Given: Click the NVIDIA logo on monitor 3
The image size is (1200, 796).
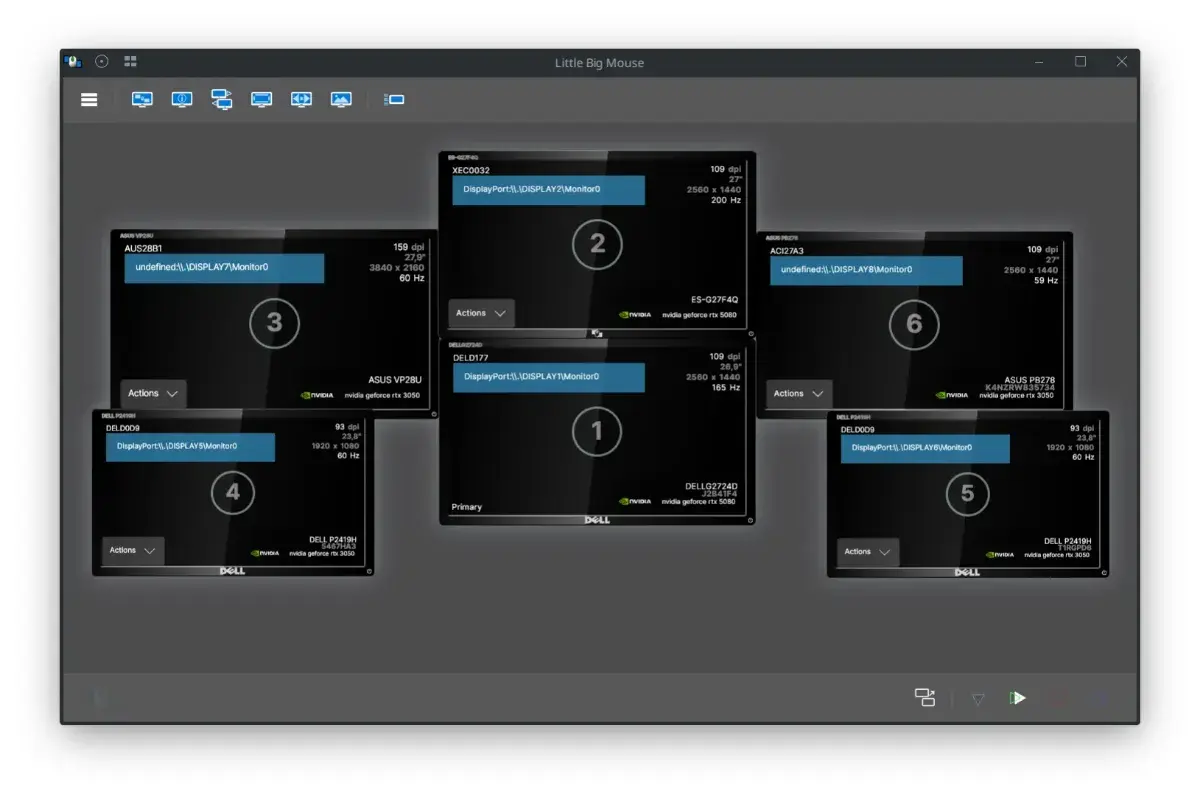Looking at the screenshot, I should coord(319,395).
